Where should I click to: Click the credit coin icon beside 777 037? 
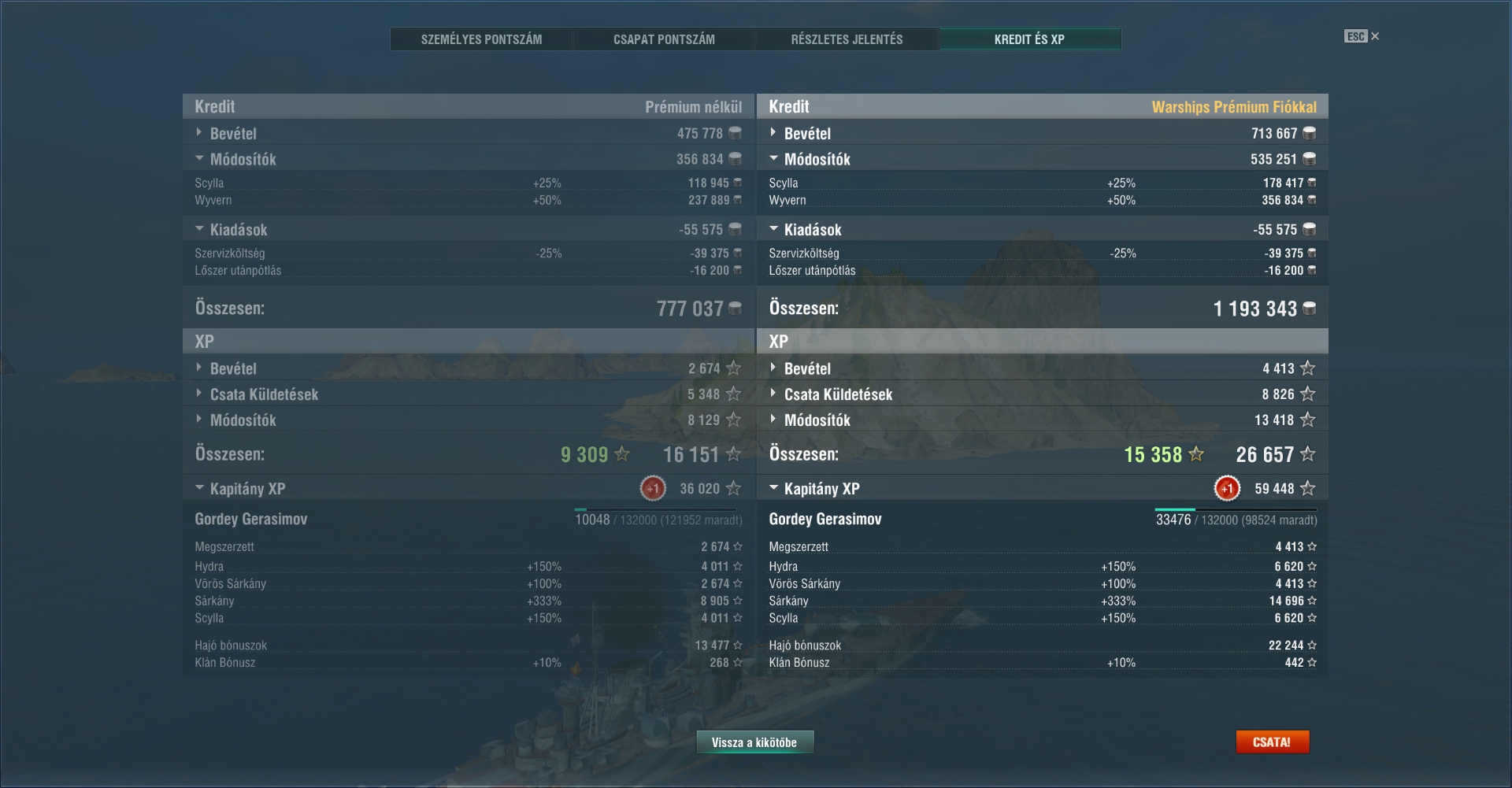(735, 308)
